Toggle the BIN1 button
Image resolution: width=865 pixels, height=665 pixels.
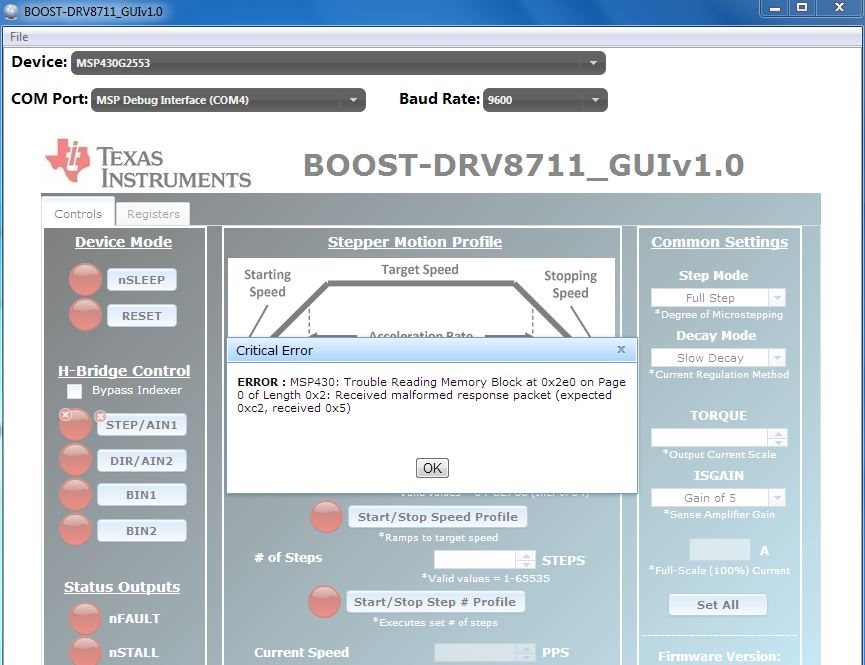(142, 495)
